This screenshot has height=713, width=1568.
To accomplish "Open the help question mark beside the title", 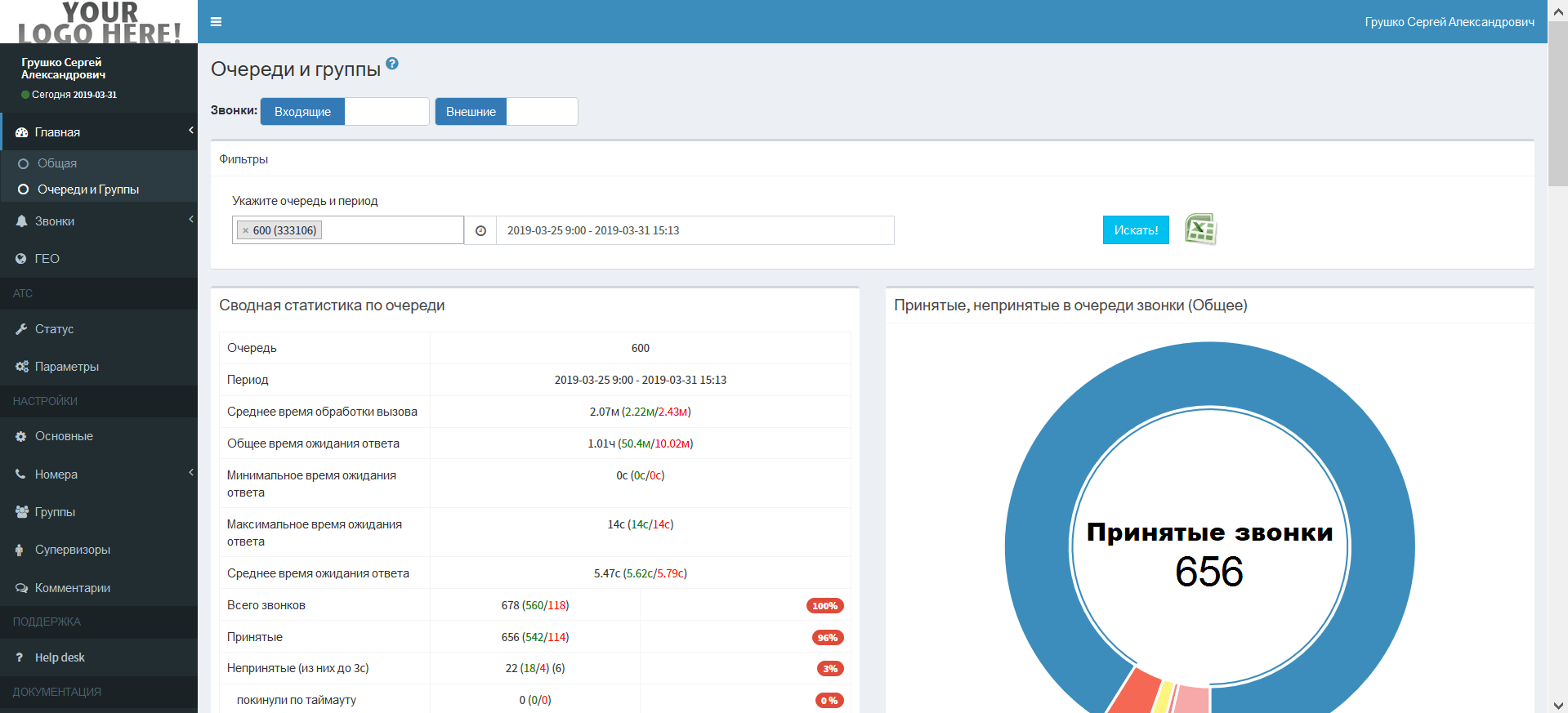I will pyautogui.click(x=392, y=63).
